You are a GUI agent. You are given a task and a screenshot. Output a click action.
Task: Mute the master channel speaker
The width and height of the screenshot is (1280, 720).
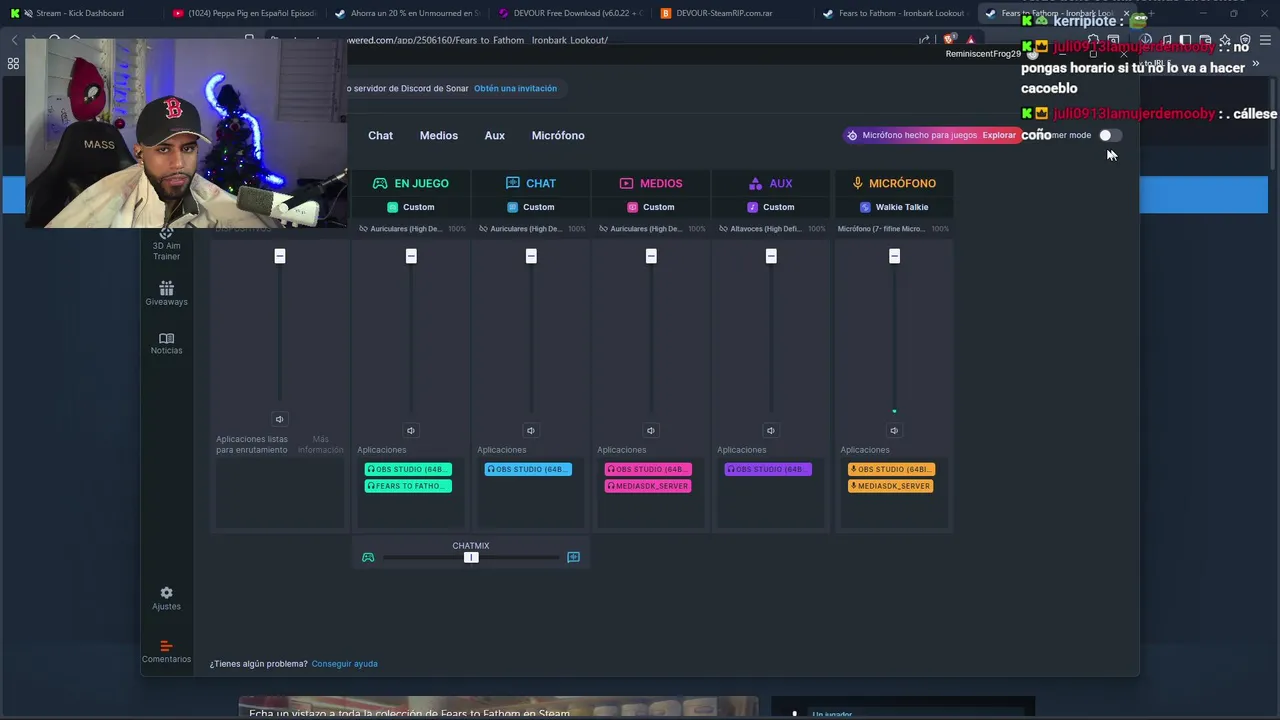point(279,419)
